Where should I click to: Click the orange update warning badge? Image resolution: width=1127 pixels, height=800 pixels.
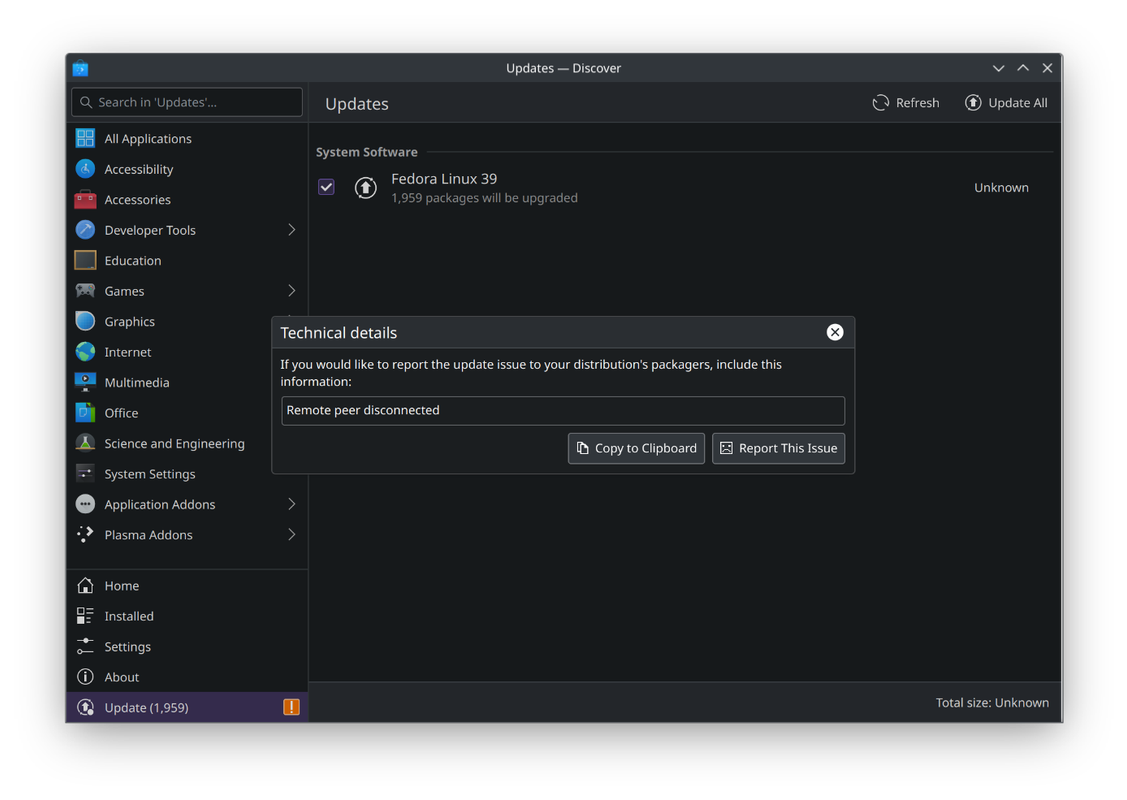coord(291,707)
